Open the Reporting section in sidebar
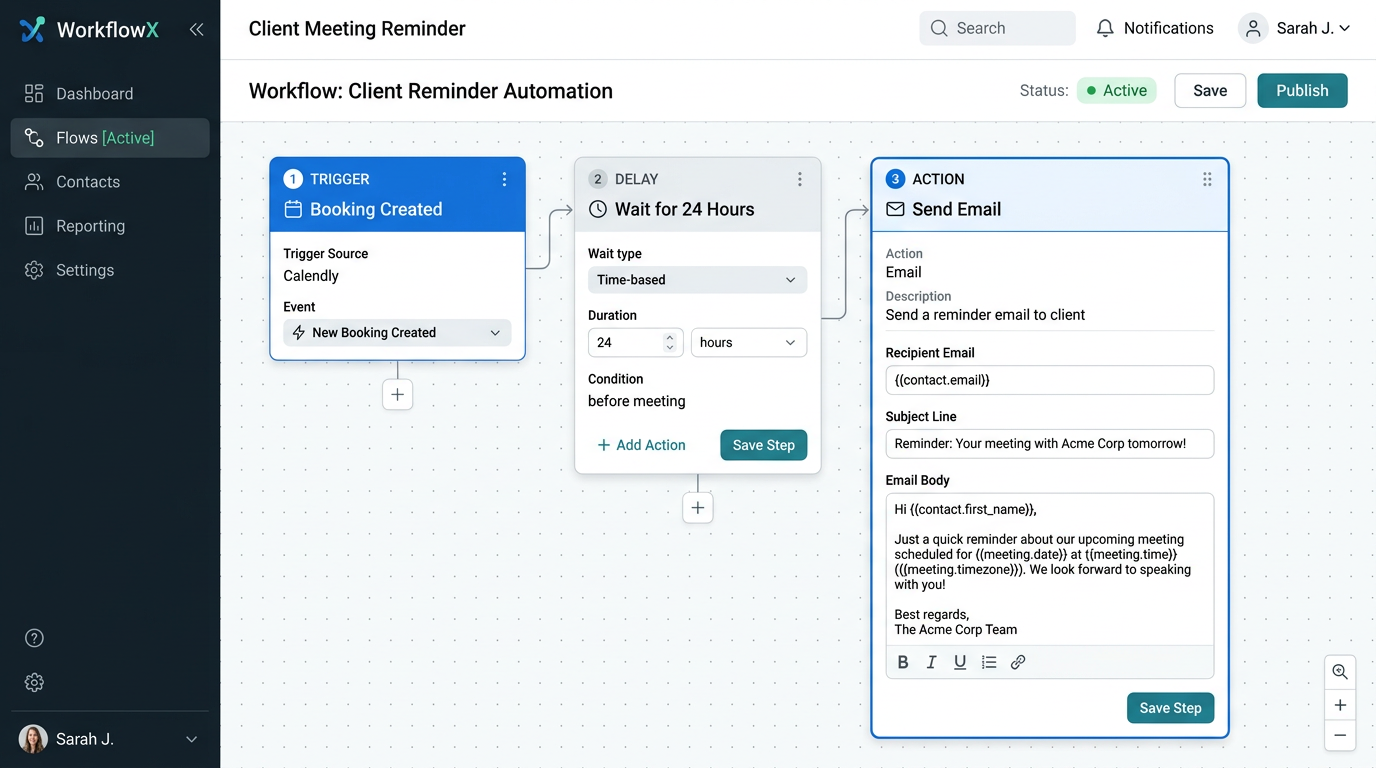1376x768 pixels. [x=90, y=226]
